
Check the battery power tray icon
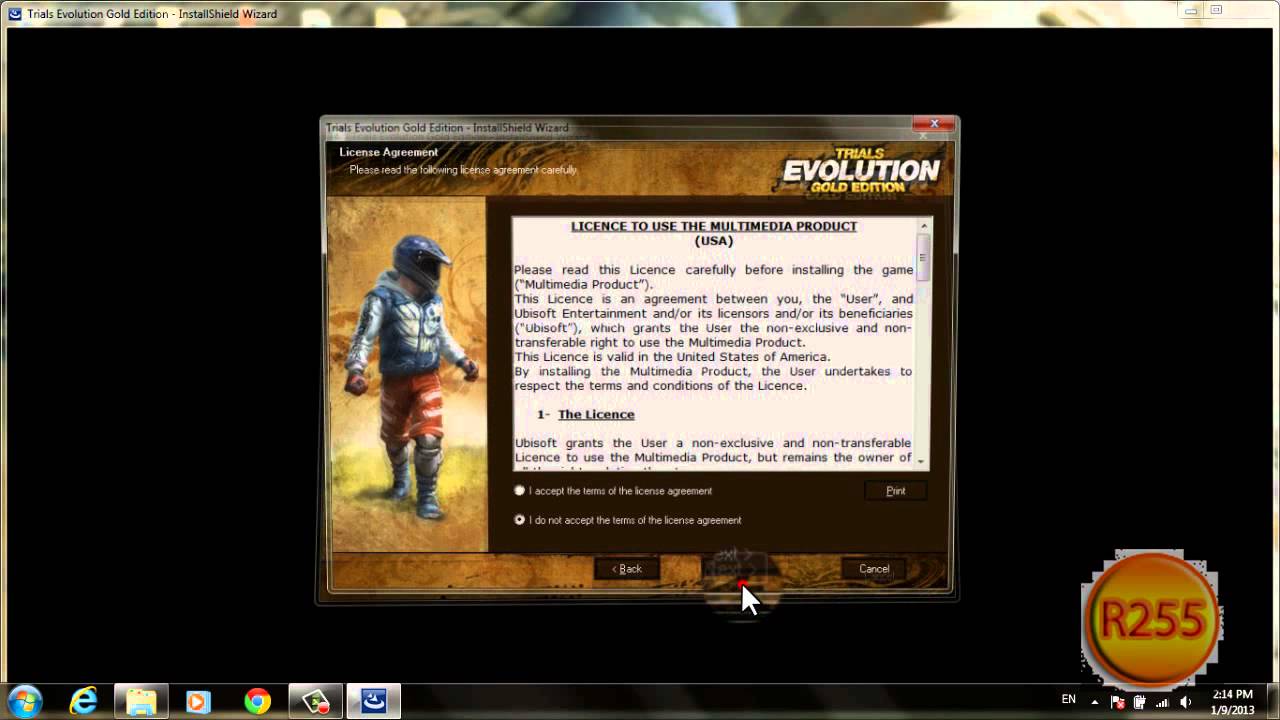pos(1139,701)
